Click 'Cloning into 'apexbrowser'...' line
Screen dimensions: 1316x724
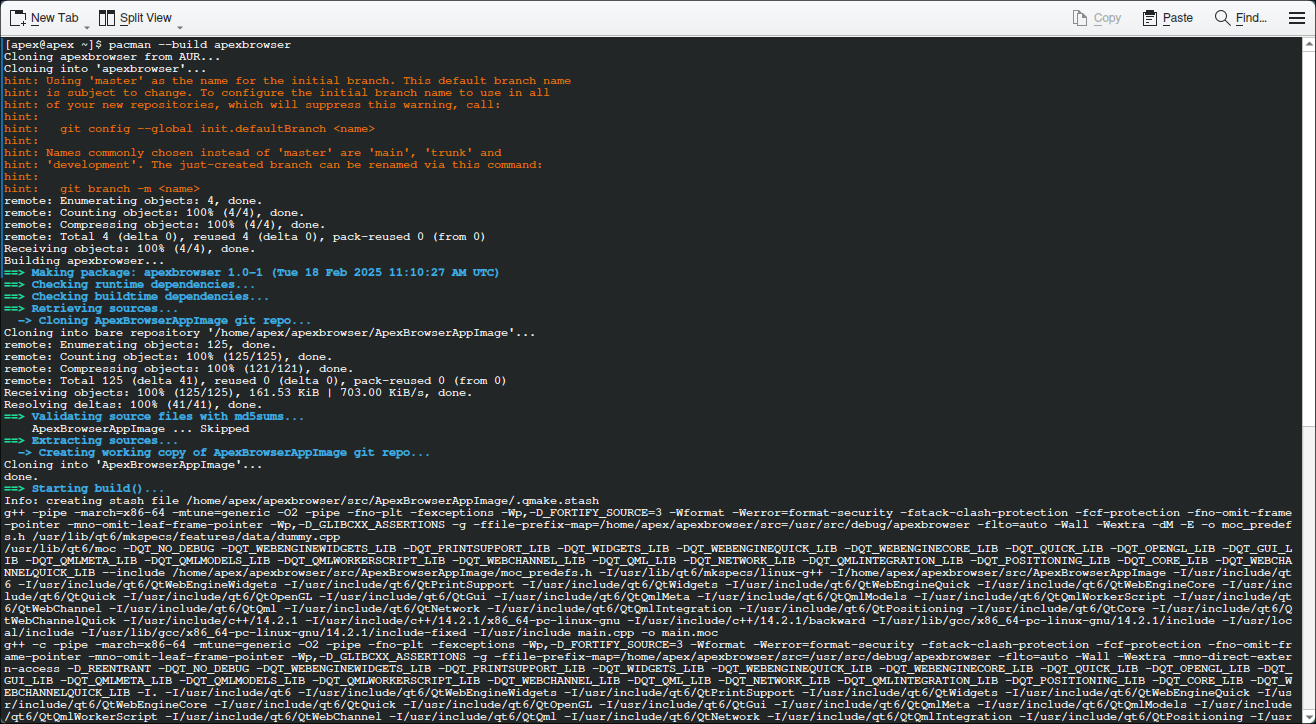pyautogui.click(x=106, y=69)
